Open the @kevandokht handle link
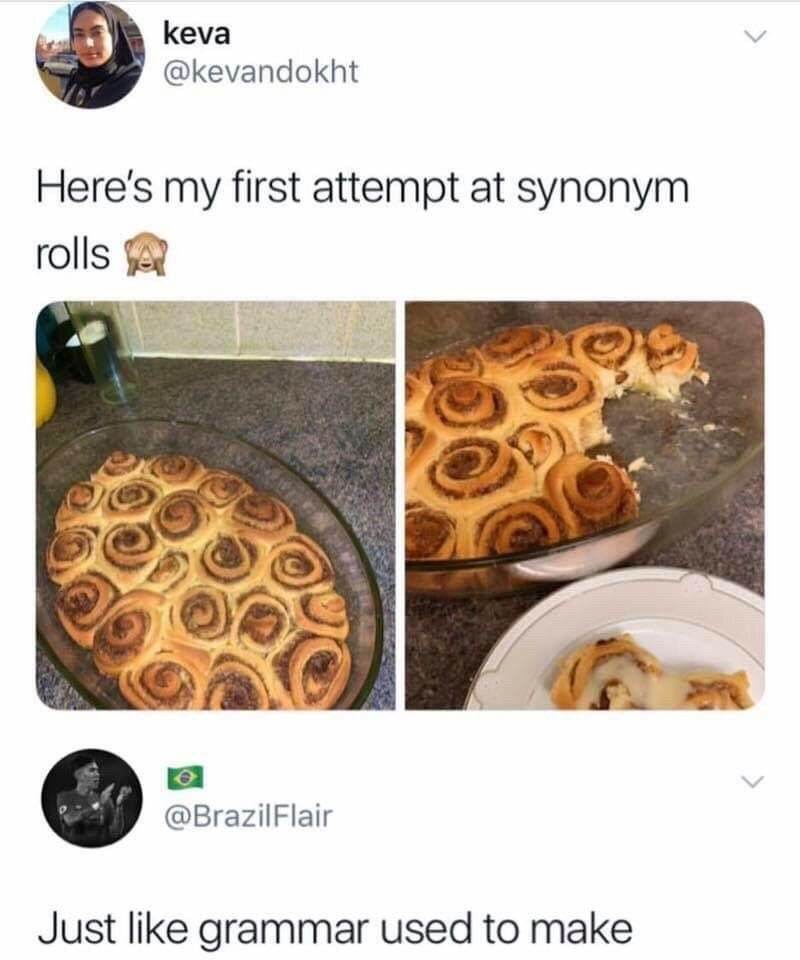 (260, 72)
